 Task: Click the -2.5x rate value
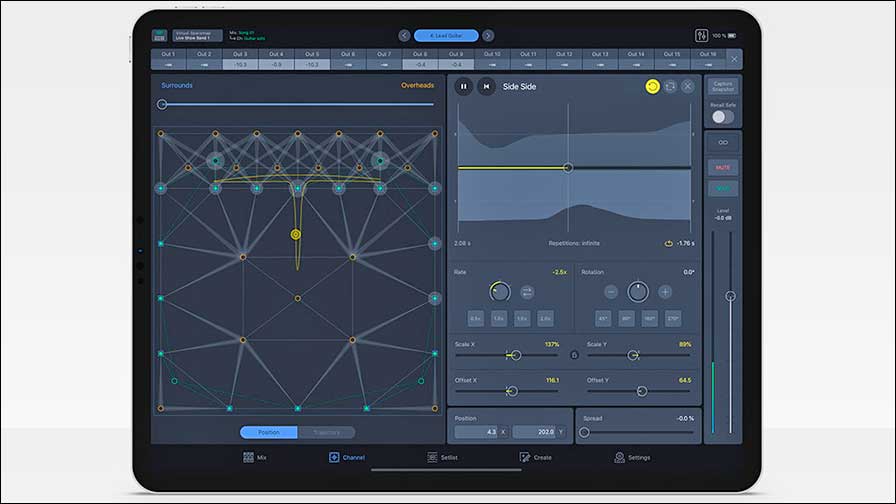[x=559, y=273]
